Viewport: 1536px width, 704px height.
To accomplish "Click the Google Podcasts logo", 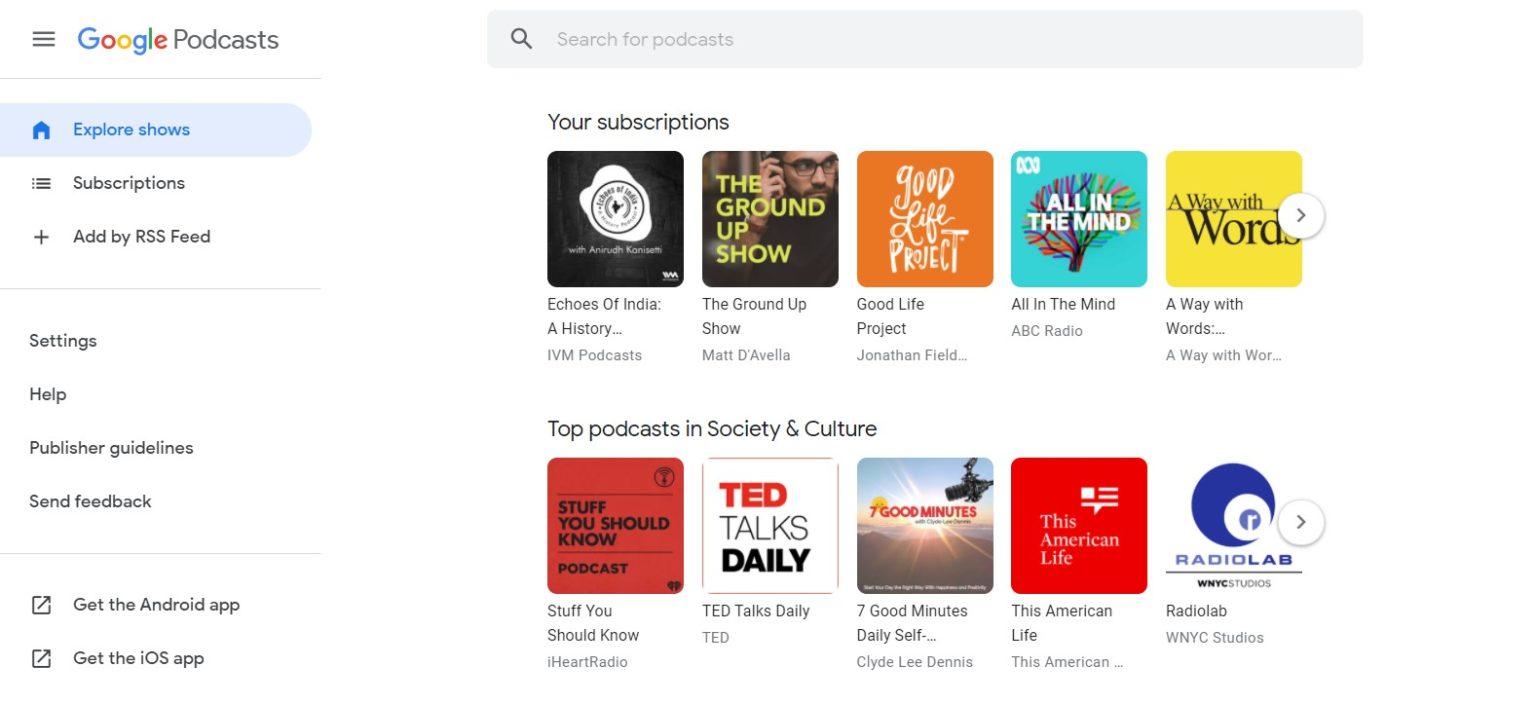I will click(x=177, y=39).
